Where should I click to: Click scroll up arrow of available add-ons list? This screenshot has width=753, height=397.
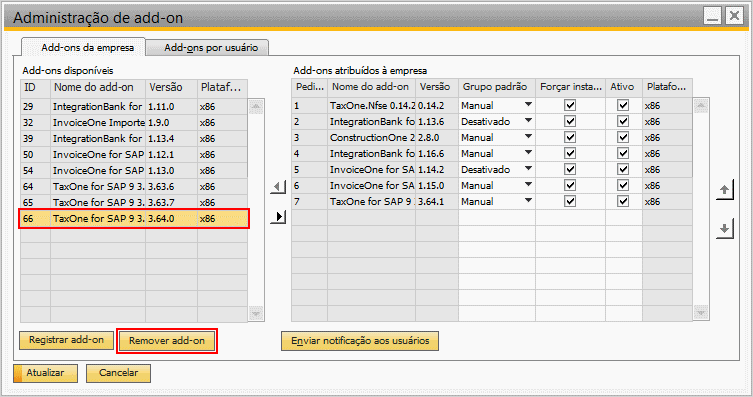click(x=256, y=106)
